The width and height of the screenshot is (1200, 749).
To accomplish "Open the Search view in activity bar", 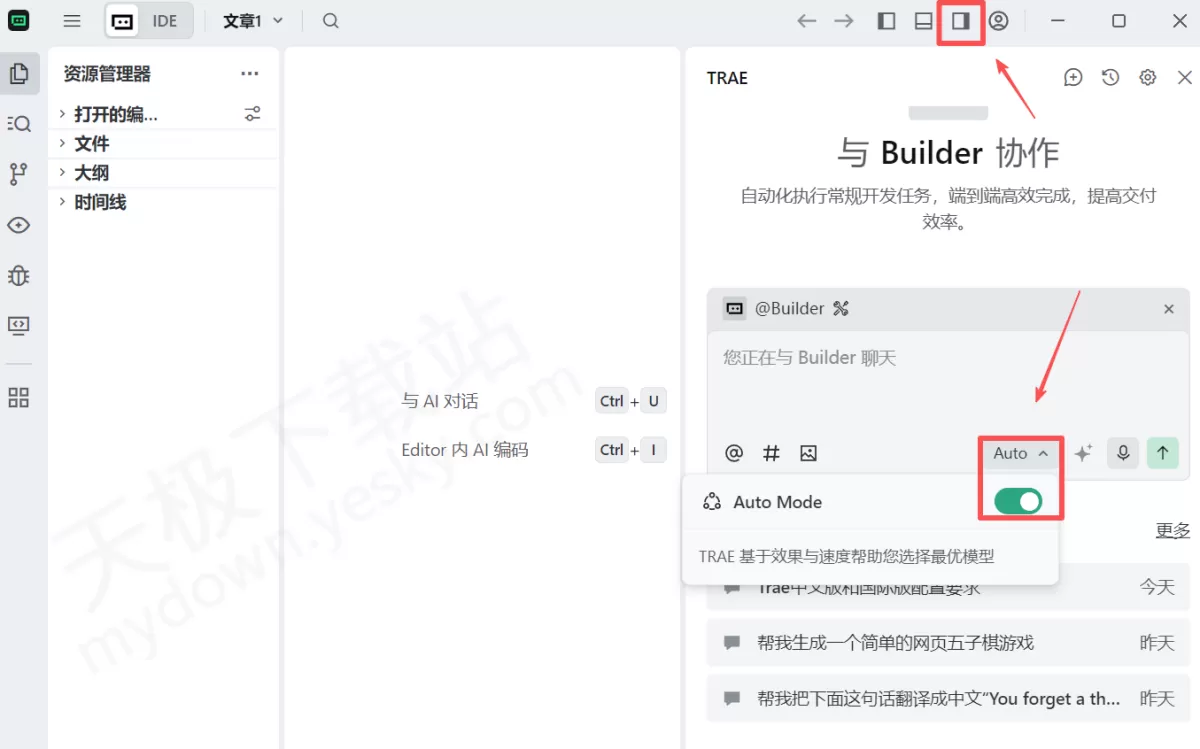I will 19,123.
